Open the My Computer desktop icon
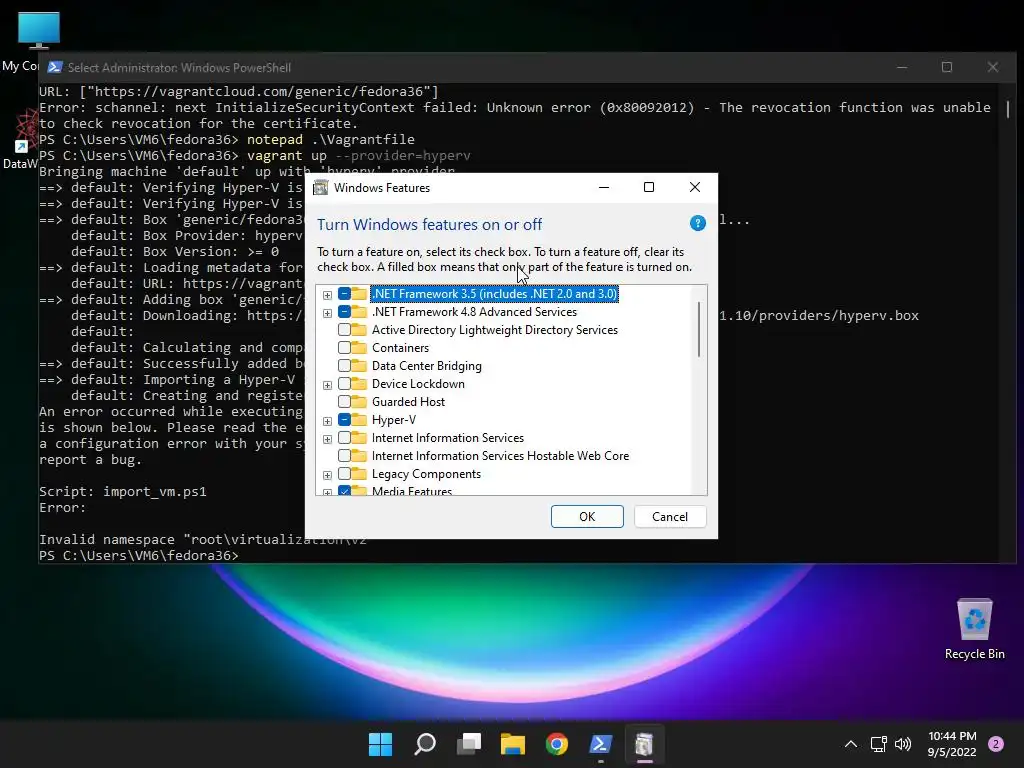 tap(38, 32)
